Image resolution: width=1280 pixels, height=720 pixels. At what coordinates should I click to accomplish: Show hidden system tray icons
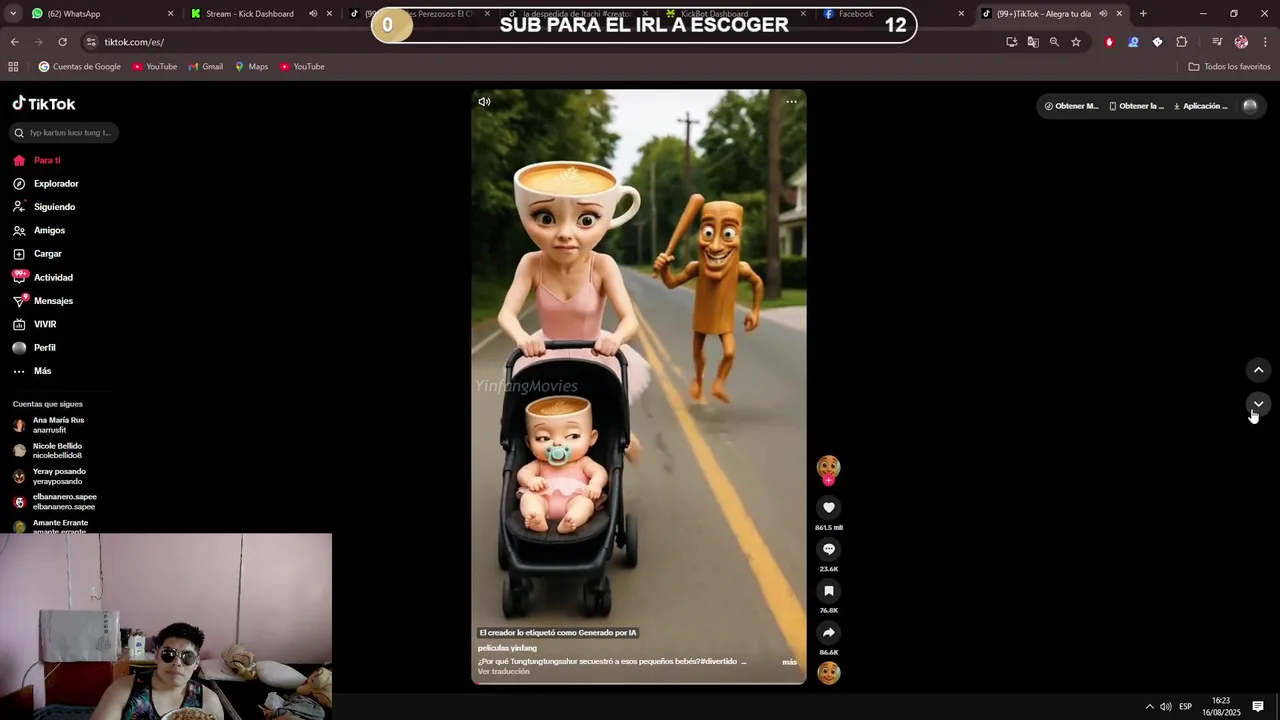coord(1149,707)
